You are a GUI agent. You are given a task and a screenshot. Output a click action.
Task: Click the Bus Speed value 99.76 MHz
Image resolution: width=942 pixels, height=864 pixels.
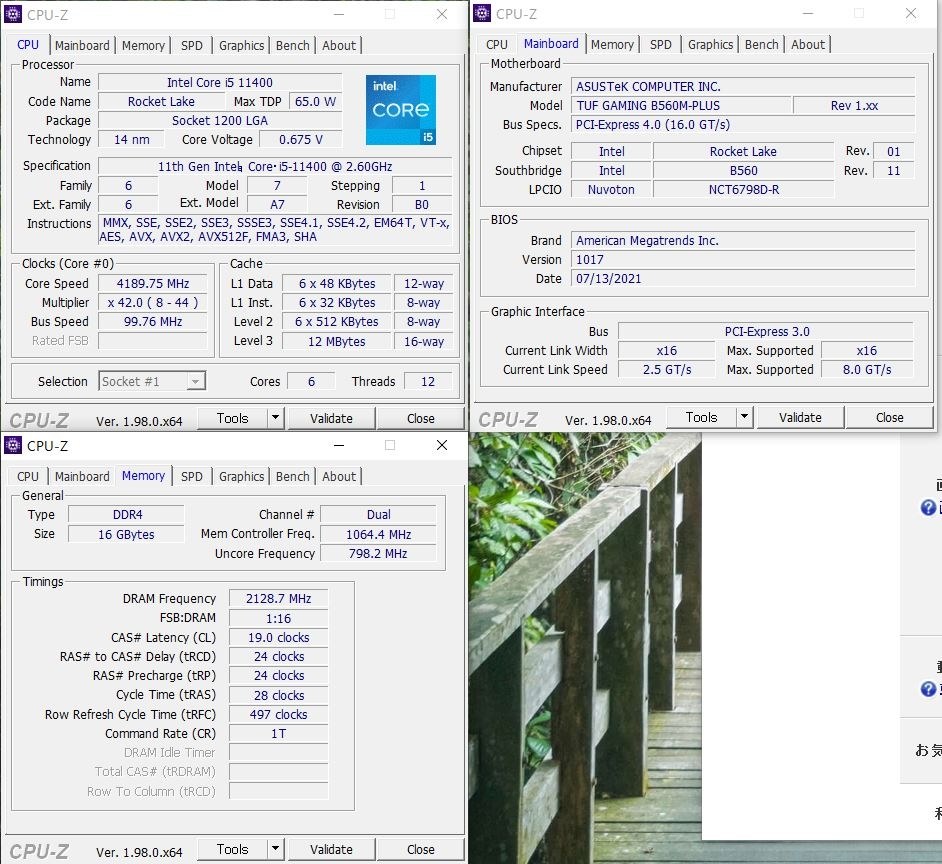pyautogui.click(x=153, y=322)
